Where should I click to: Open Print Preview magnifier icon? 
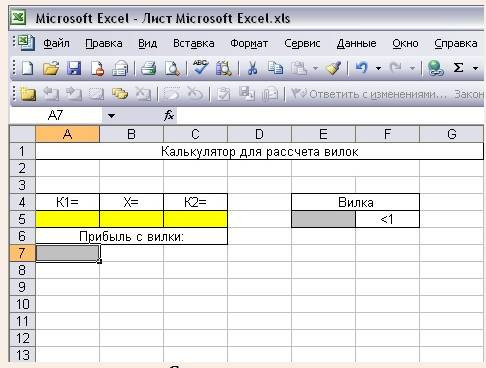click(x=172, y=69)
